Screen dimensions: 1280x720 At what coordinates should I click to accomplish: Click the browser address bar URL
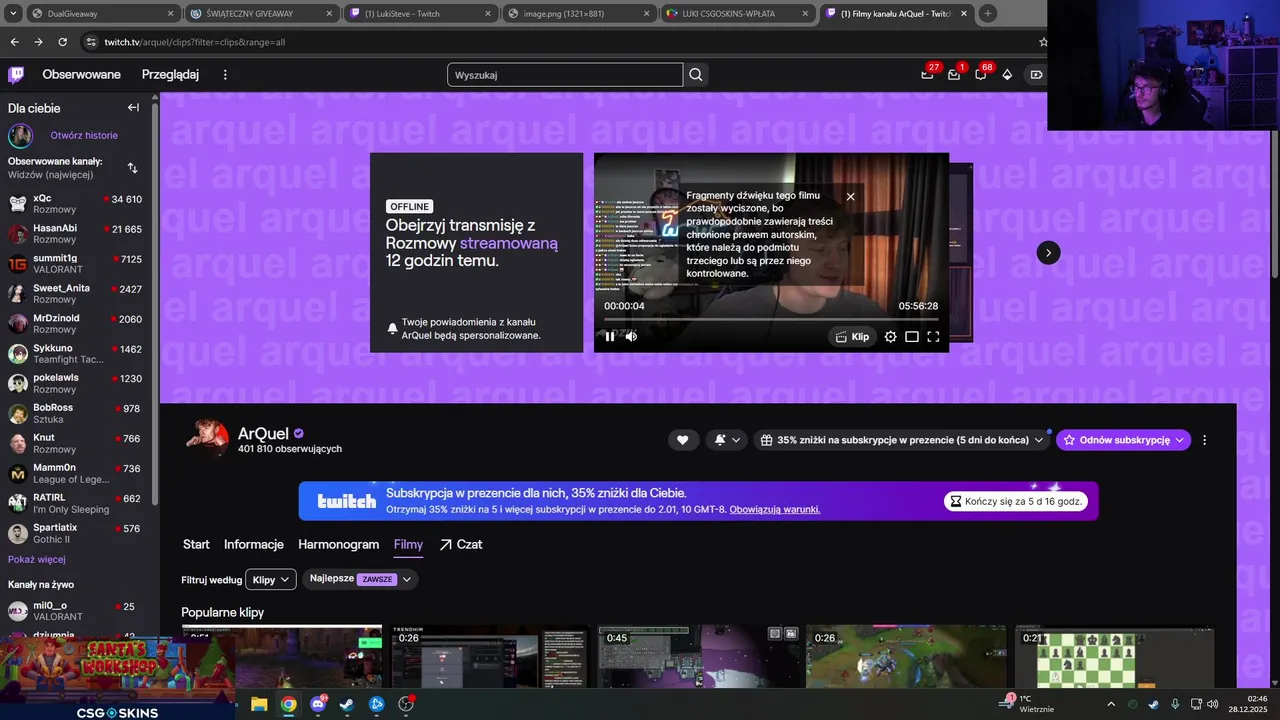(195, 42)
